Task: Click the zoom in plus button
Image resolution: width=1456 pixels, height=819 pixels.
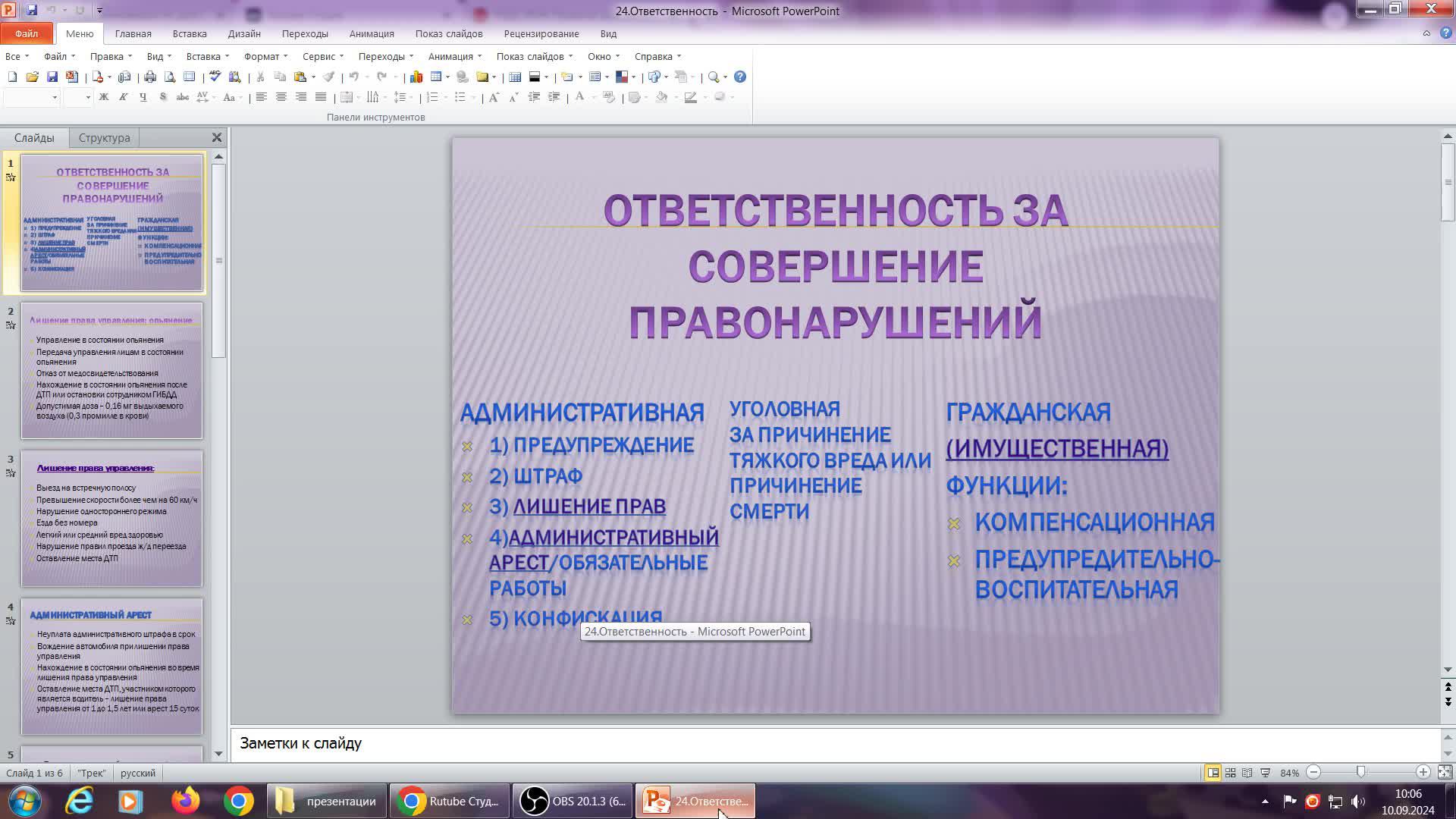Action: [1423, 773]
